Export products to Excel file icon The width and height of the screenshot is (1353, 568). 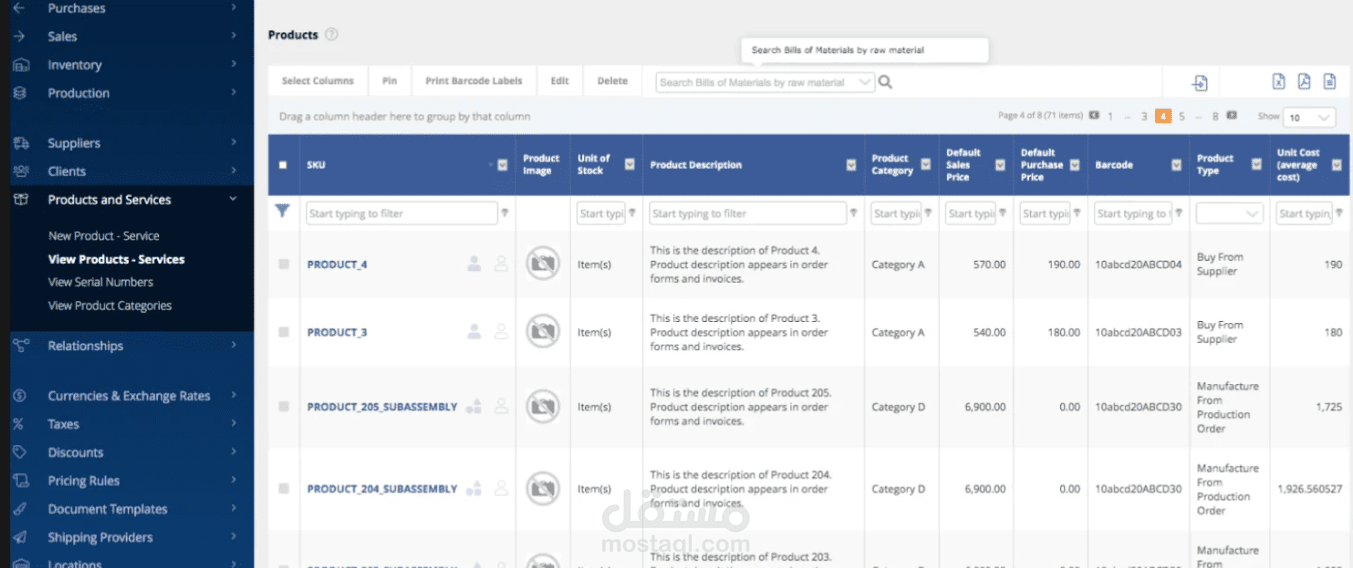click(1278, 82)
